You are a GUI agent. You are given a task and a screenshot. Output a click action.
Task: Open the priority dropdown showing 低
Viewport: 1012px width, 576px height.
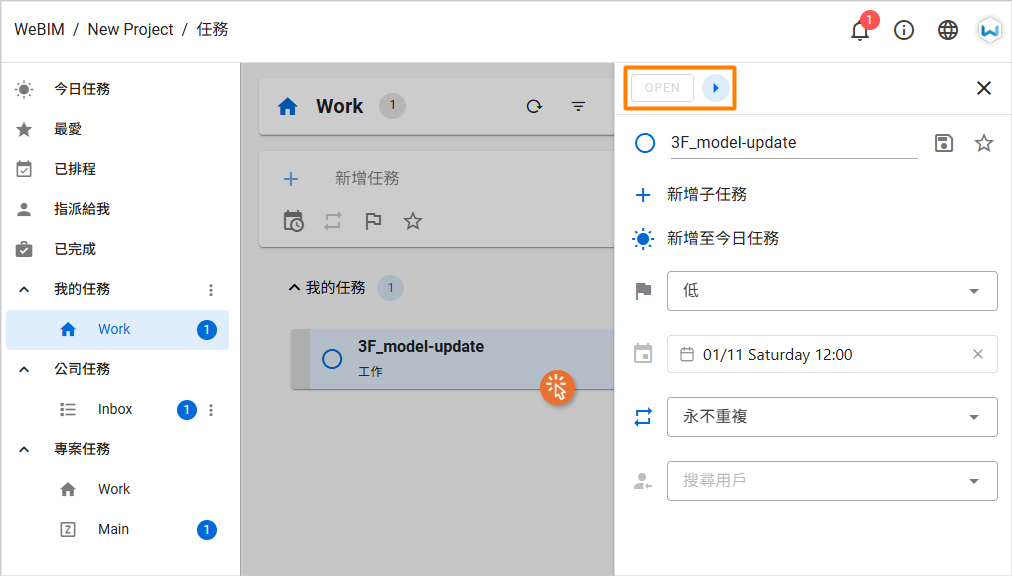coord(832,291)
